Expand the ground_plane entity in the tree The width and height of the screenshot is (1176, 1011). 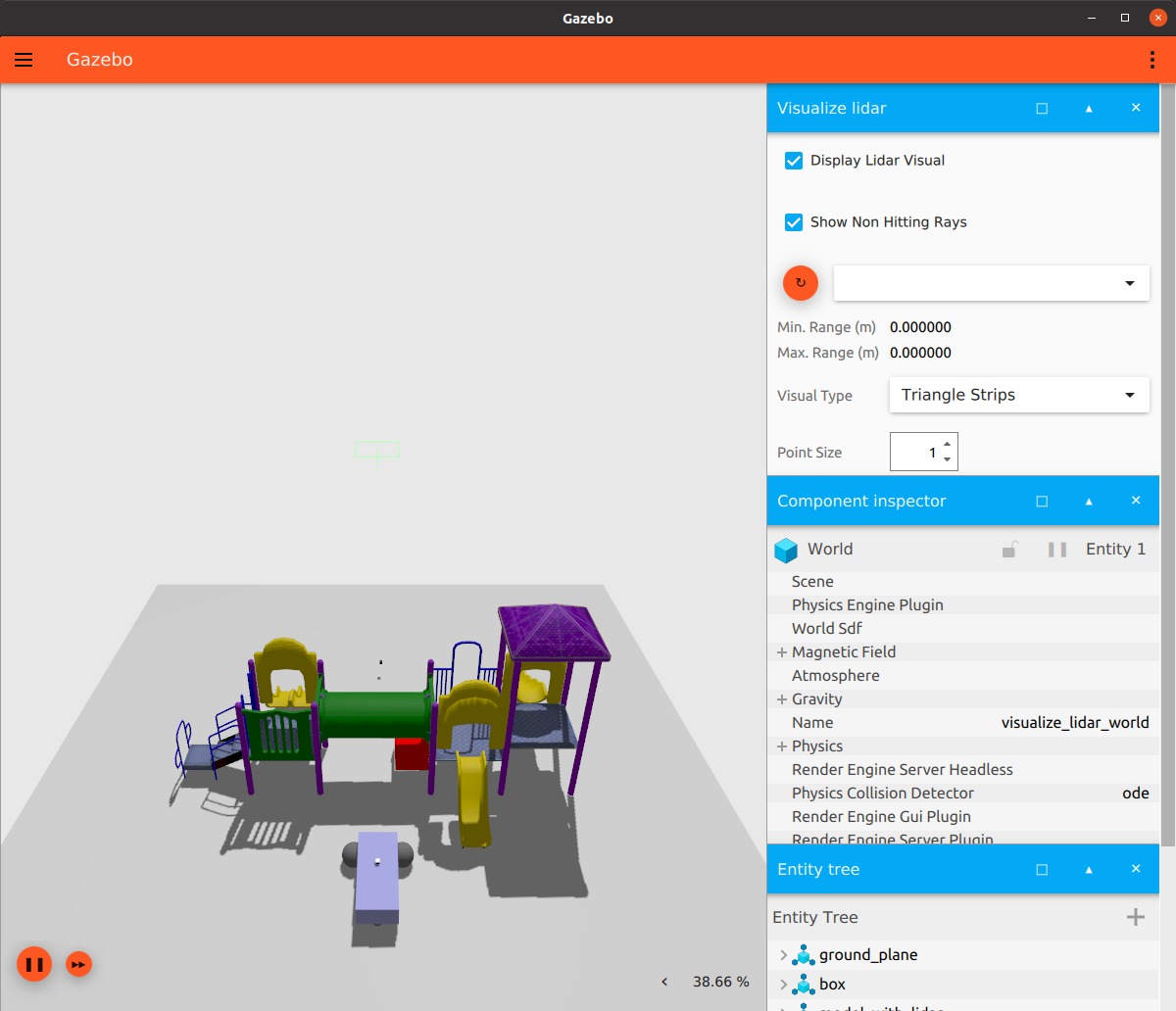coord(783,955)
